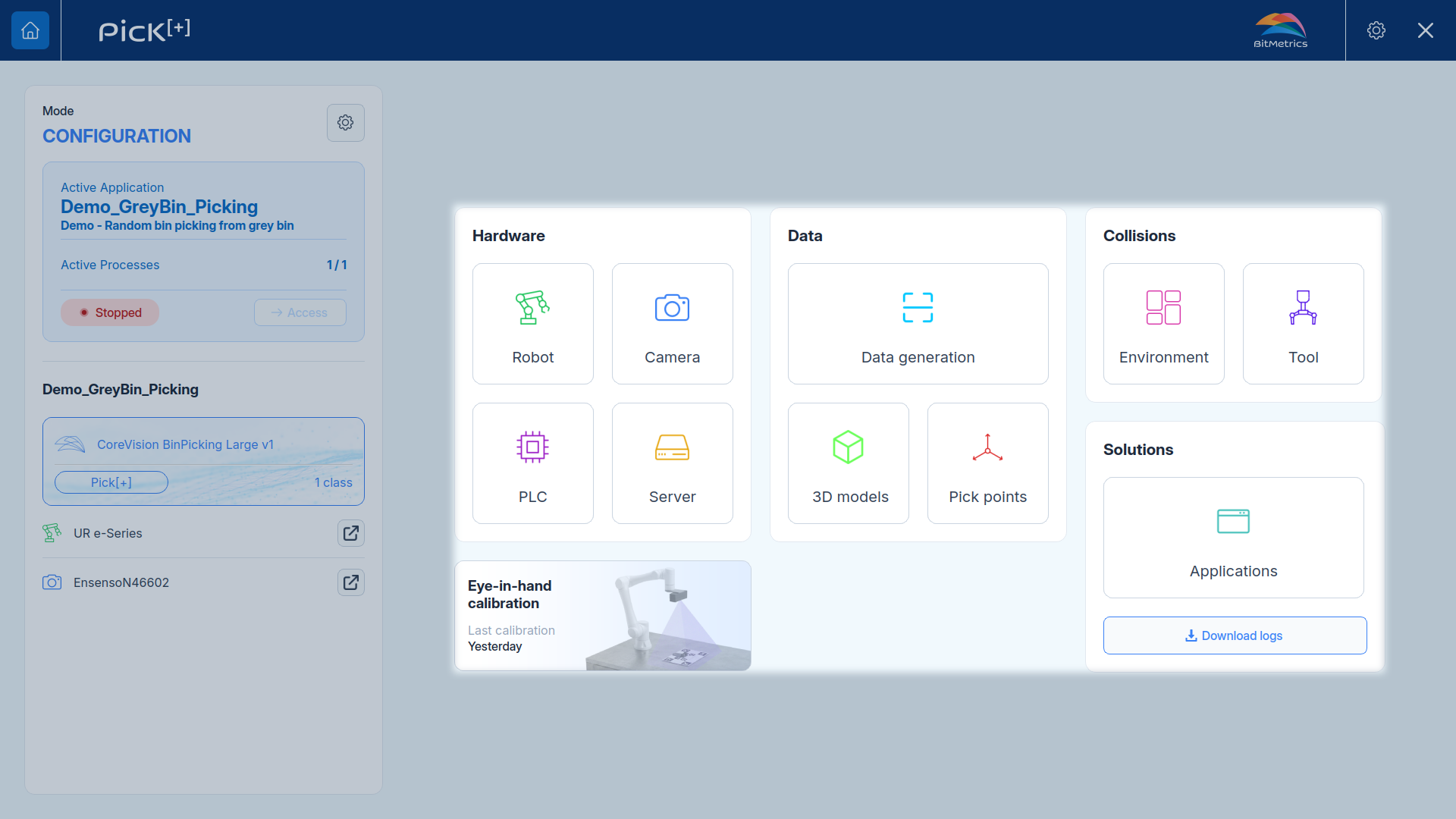
Task: Click the Demo_GreyBin_Picking sidebar section heading
Action: click(x=121, y=390)
